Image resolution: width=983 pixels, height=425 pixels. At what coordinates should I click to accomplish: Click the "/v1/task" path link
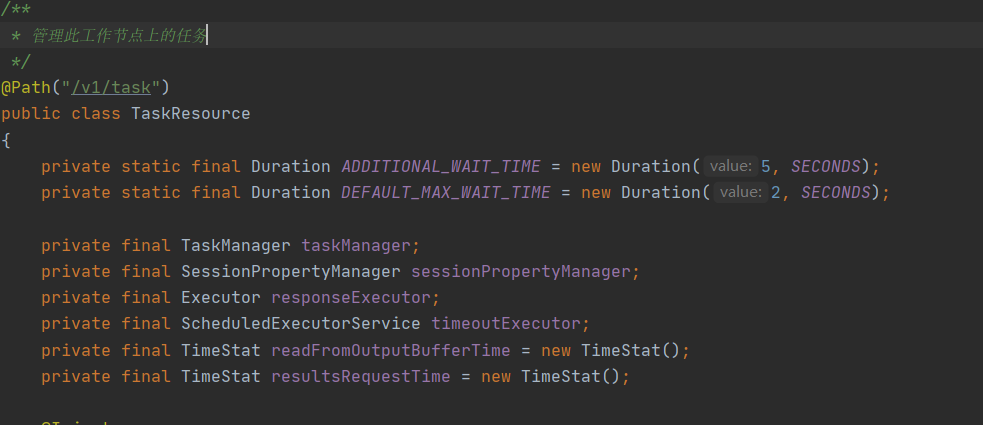(111, 88)
